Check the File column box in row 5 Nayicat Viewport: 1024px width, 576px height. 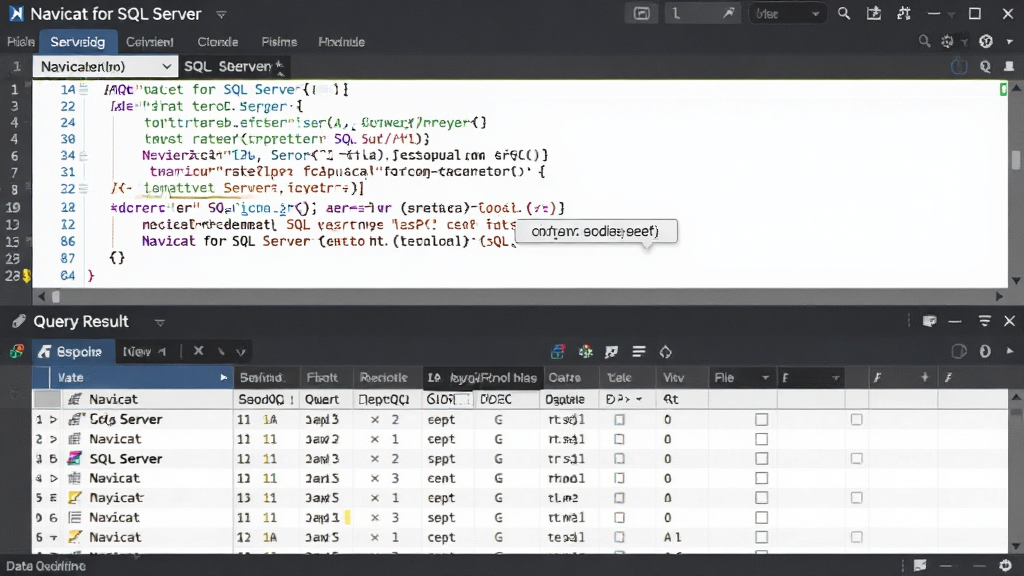(761, 498)
